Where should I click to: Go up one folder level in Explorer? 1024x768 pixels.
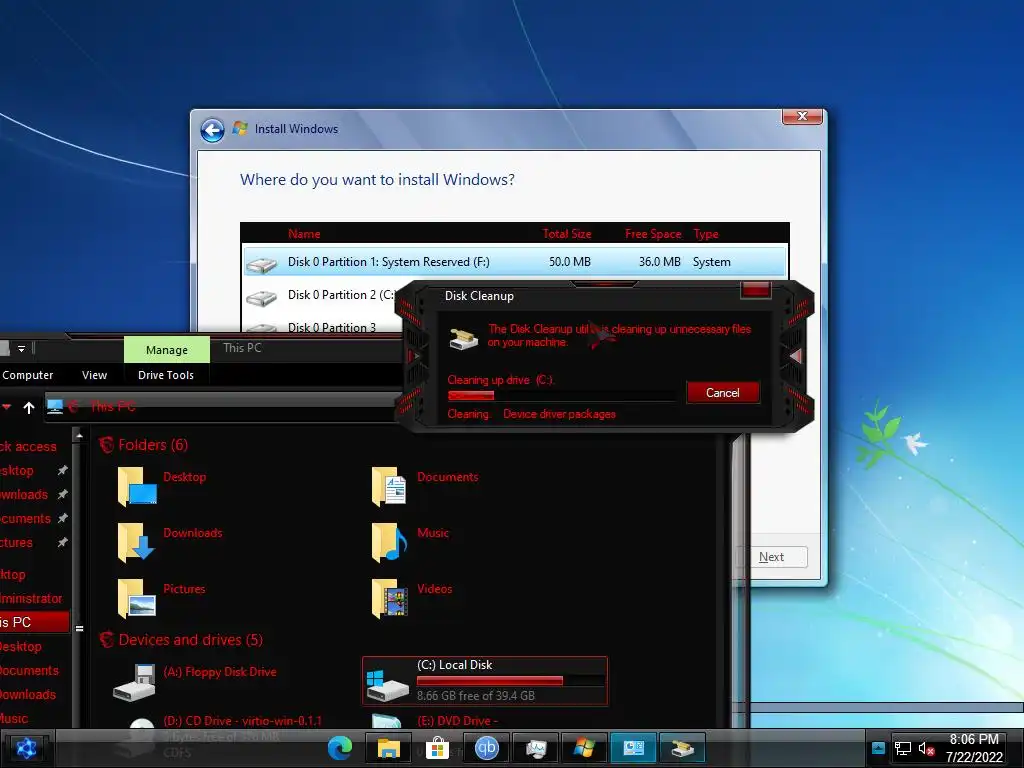pyautogui.click(x=29, y=408)
